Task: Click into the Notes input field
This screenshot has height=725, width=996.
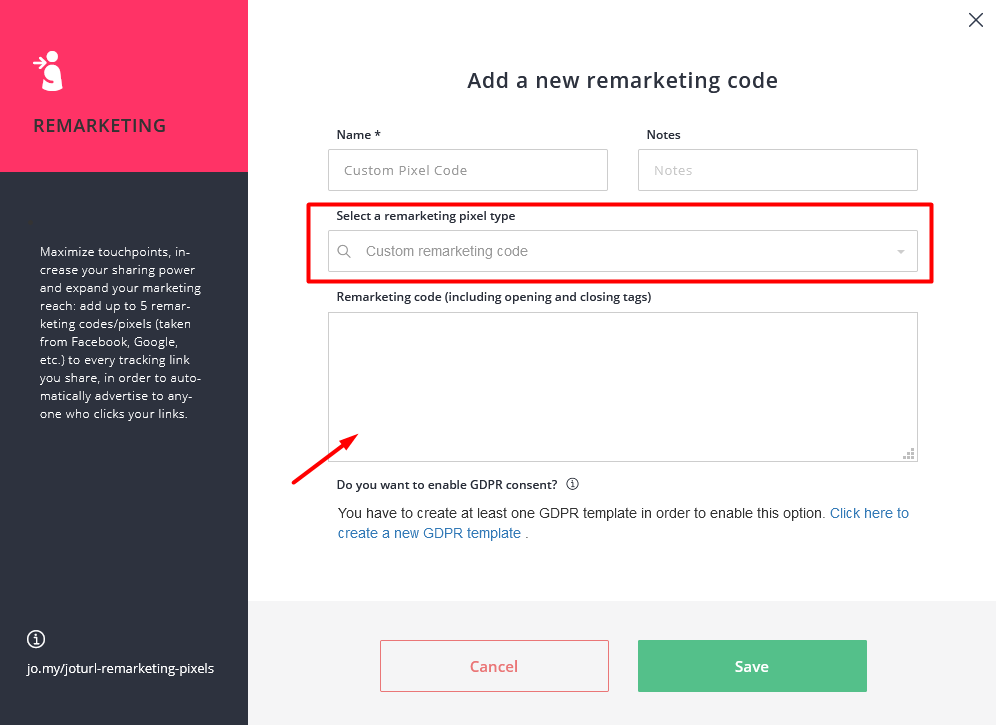Action: (777, 170)
